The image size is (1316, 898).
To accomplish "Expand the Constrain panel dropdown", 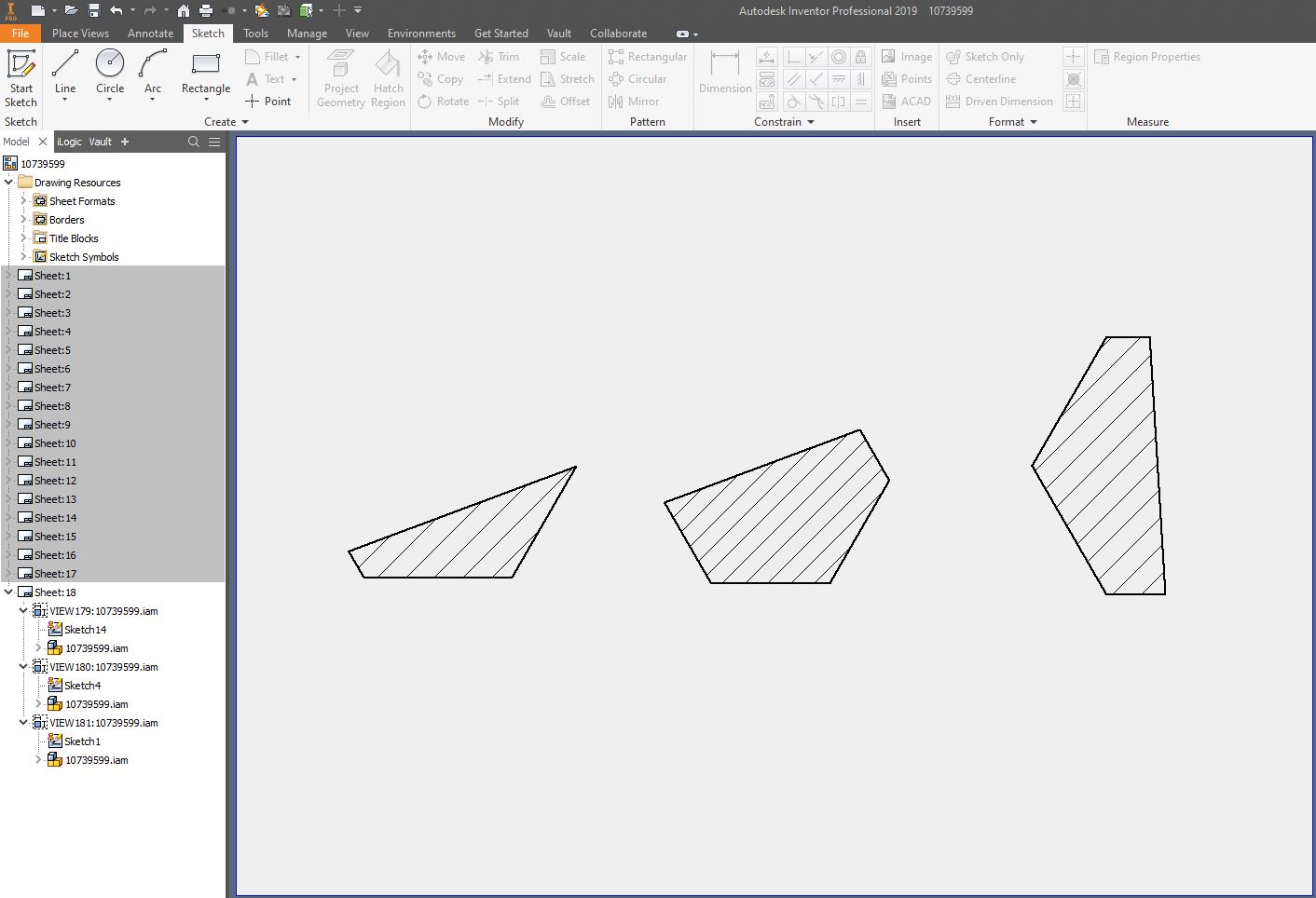I will pos(784,122).
